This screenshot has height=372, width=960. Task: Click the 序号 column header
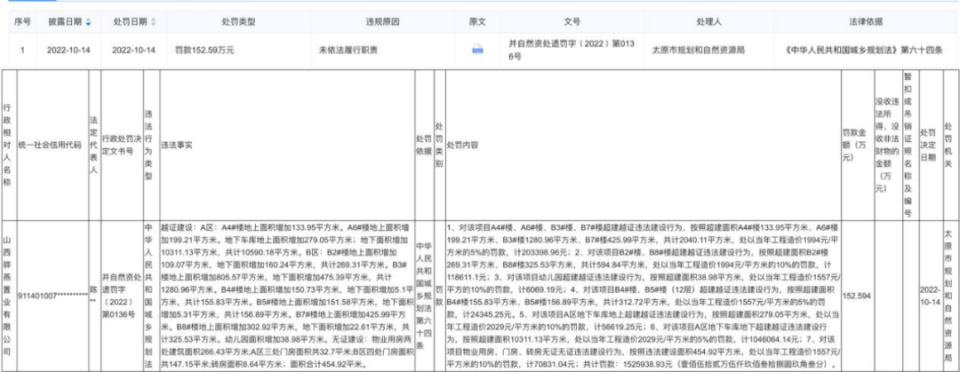tap(23, 22)
